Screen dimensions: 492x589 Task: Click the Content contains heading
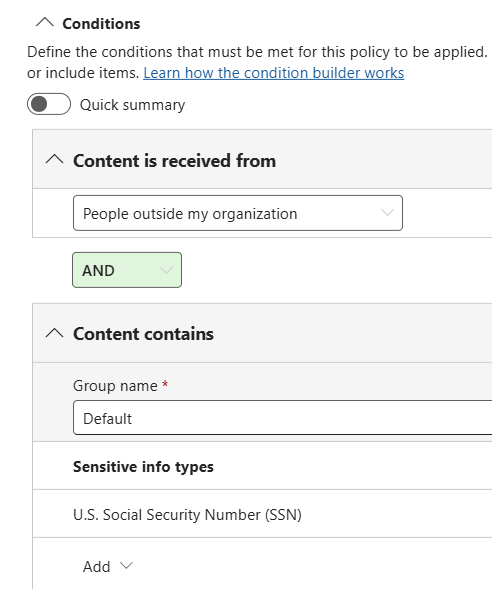143,334
